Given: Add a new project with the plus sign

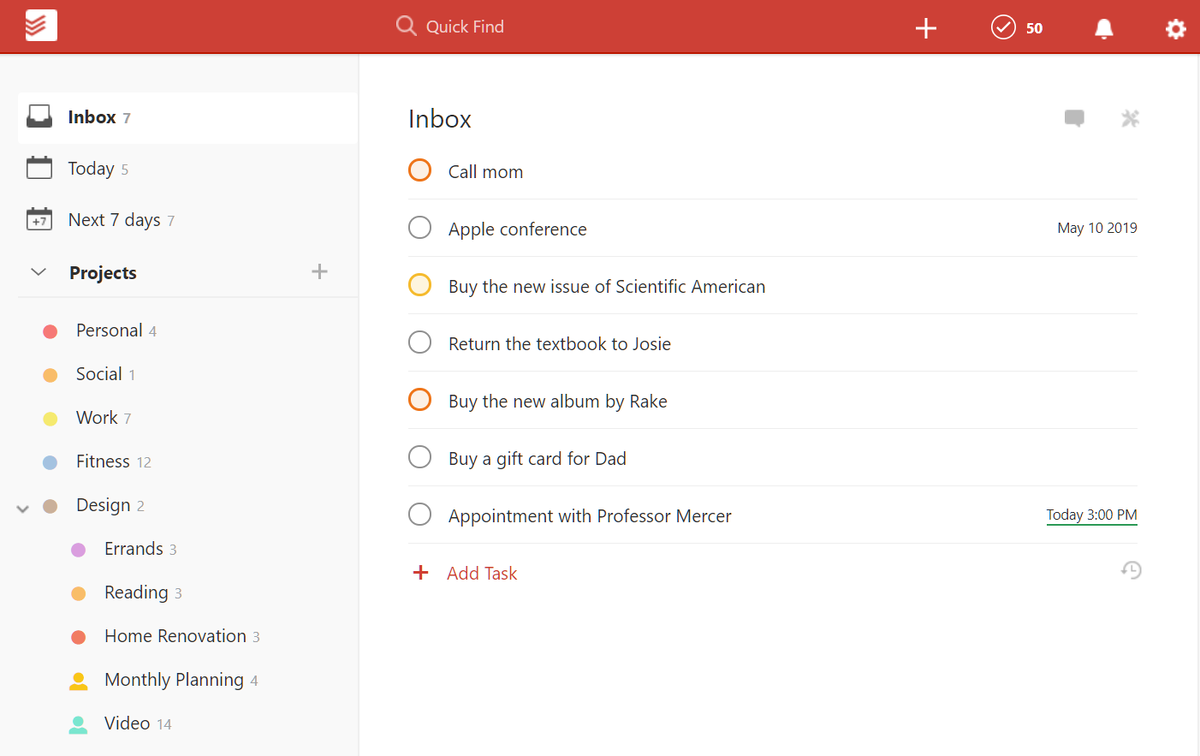Looking at the screenshot, I should pyautogui.click(x=319, y=271).
